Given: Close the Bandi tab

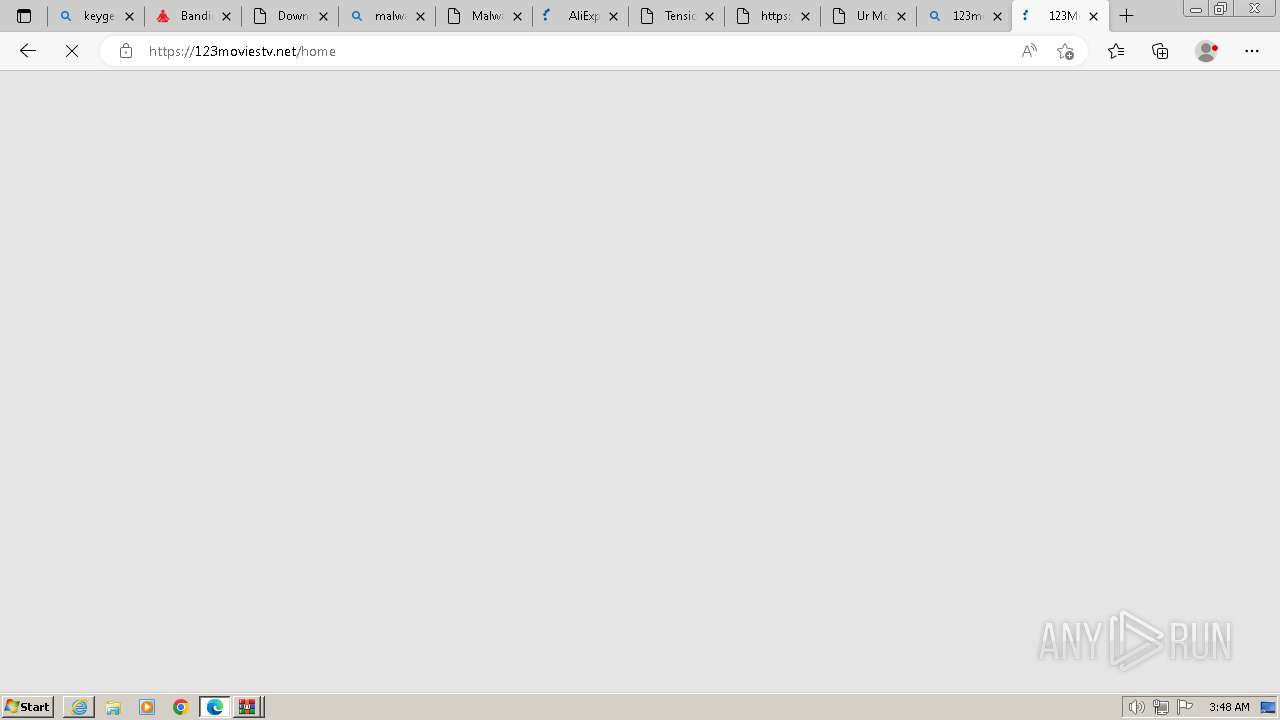Looking at the screenshot, I should pyautogui.click(x=226, y=16).
